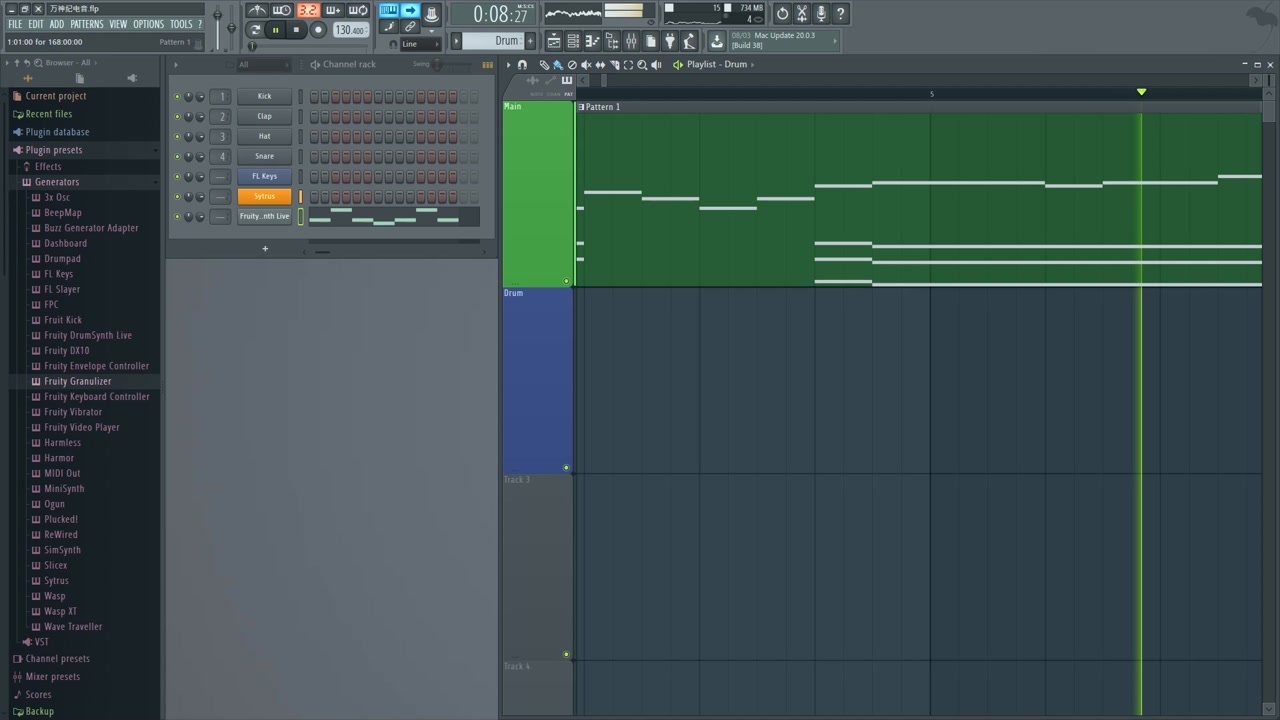The height and width of the screenshot is (720, 1280).
Task: Open the Playlist view icon
Action: (x=554, y=41)
